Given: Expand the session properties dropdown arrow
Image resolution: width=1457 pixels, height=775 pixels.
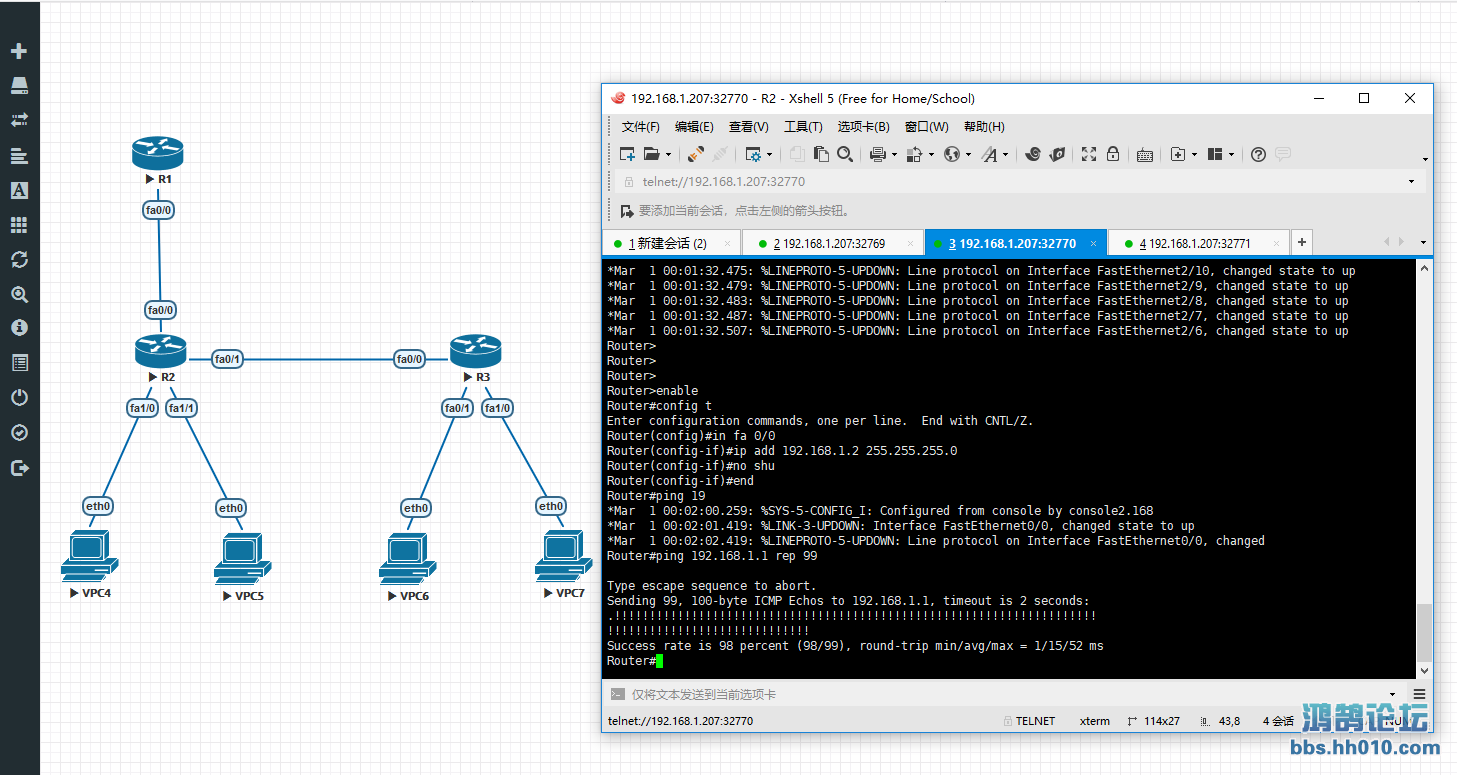Looking at the screenshot, I should pos(769,155).
